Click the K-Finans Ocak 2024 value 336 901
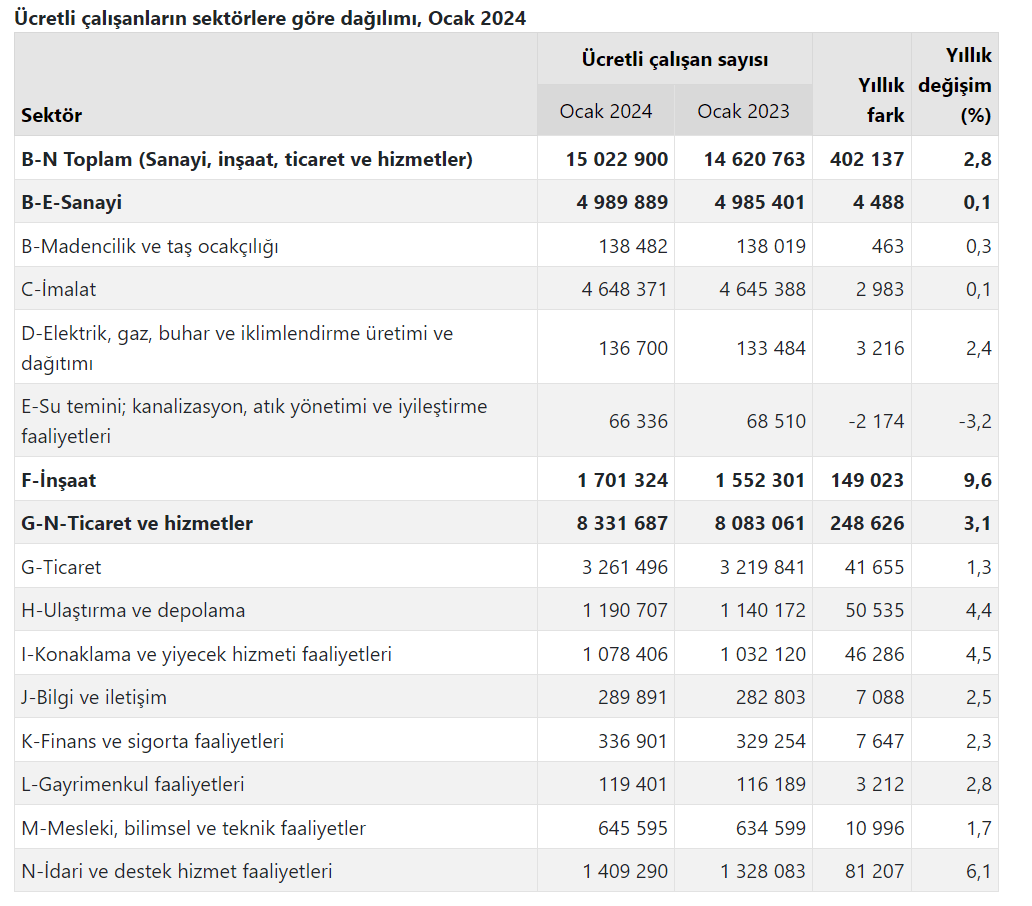Viewport: 1032px width, 906px height. (x=625, y=741)
